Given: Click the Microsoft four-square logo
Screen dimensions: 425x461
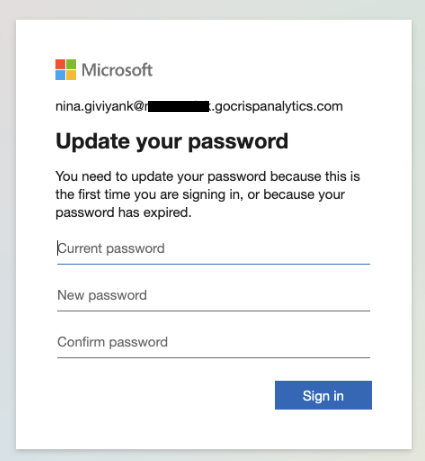Looking at the screenshot, I should [66, 70].
